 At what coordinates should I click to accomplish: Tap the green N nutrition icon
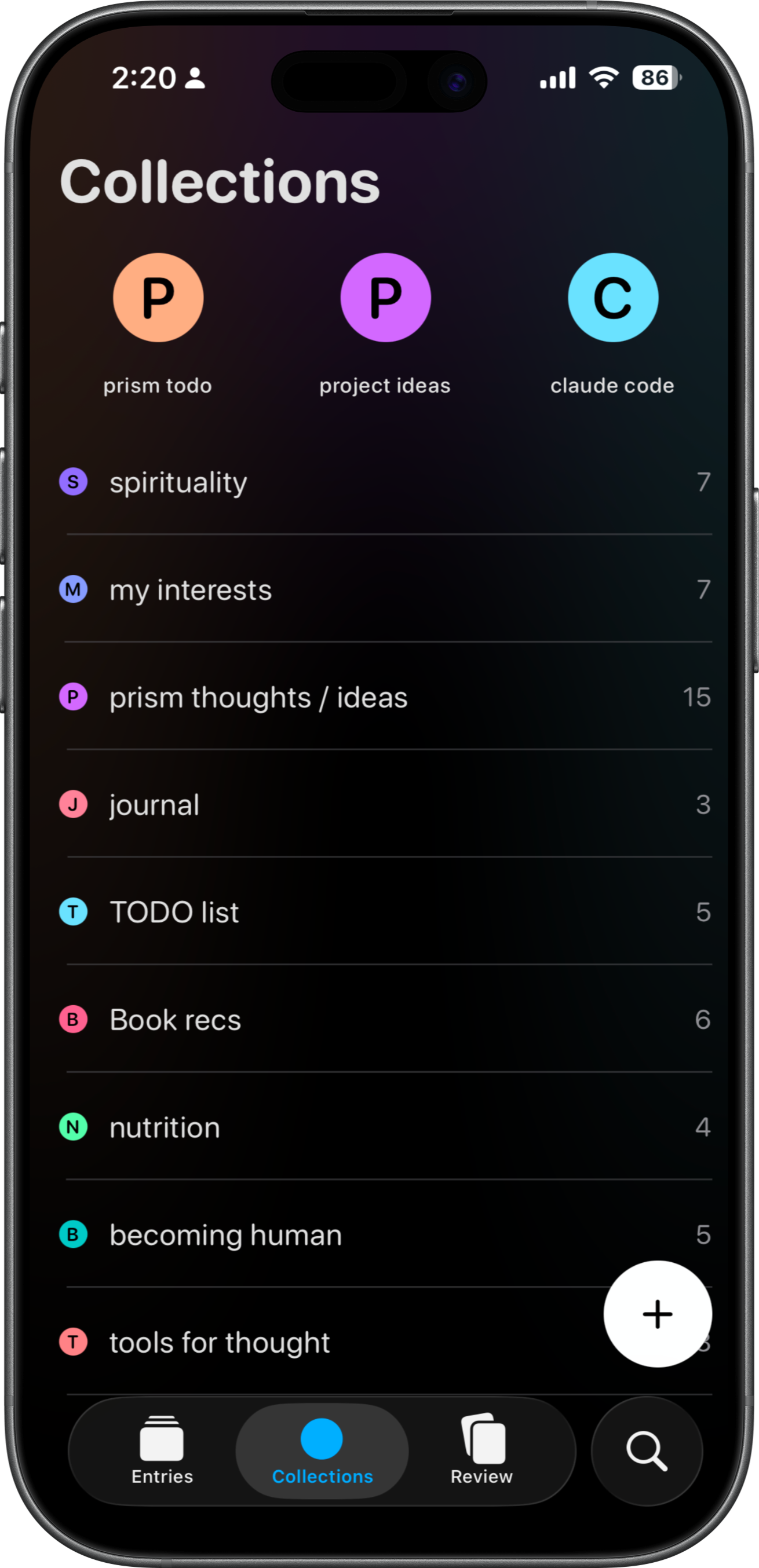point(73,1127)
